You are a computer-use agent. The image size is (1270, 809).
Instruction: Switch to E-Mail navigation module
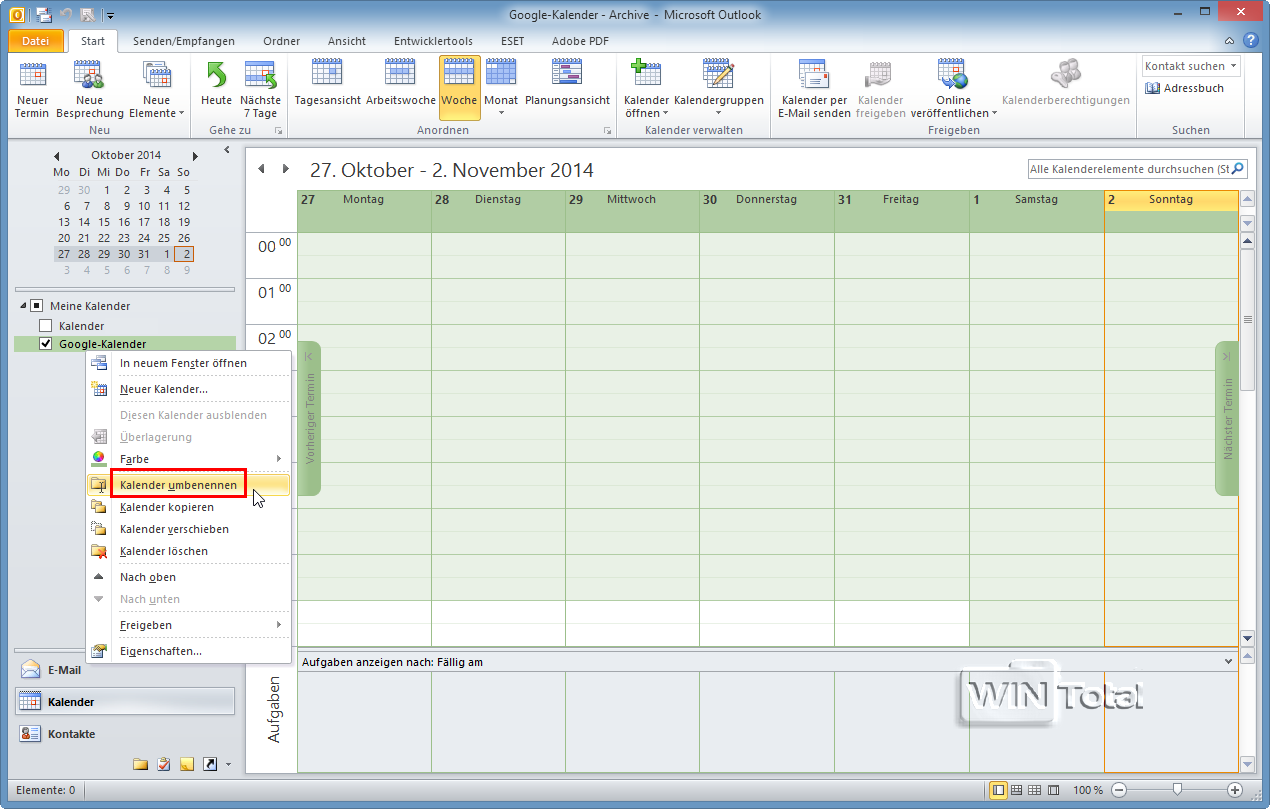125,670
